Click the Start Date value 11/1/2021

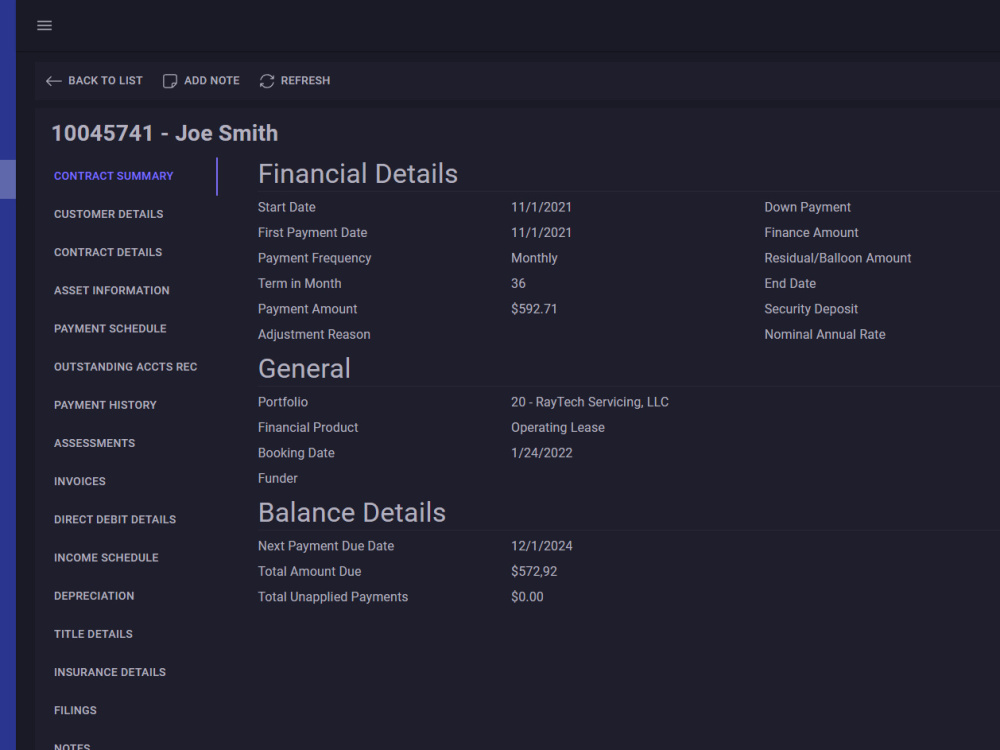(x=541, y=207)
